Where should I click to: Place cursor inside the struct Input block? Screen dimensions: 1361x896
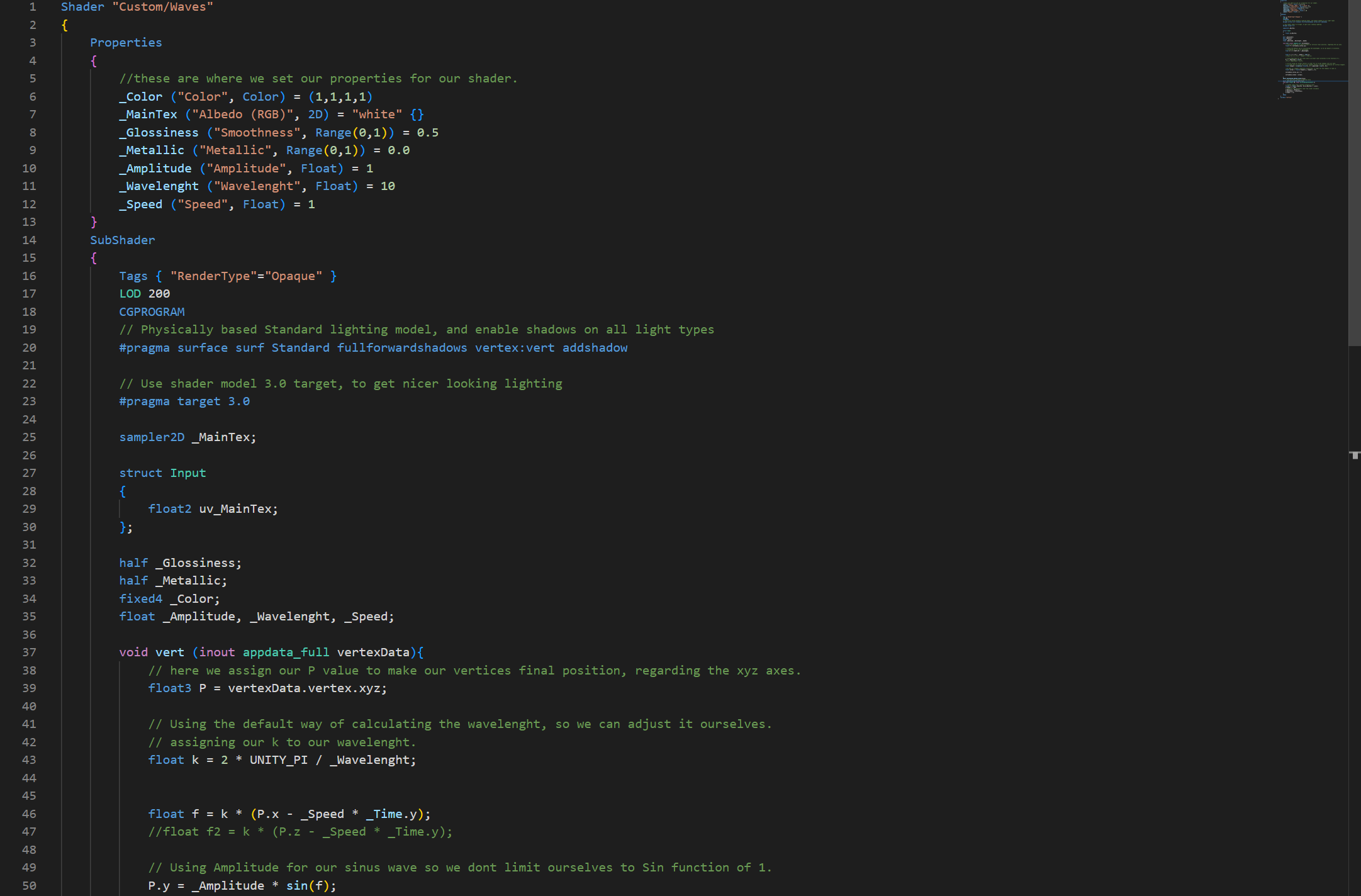click(213, 508)
